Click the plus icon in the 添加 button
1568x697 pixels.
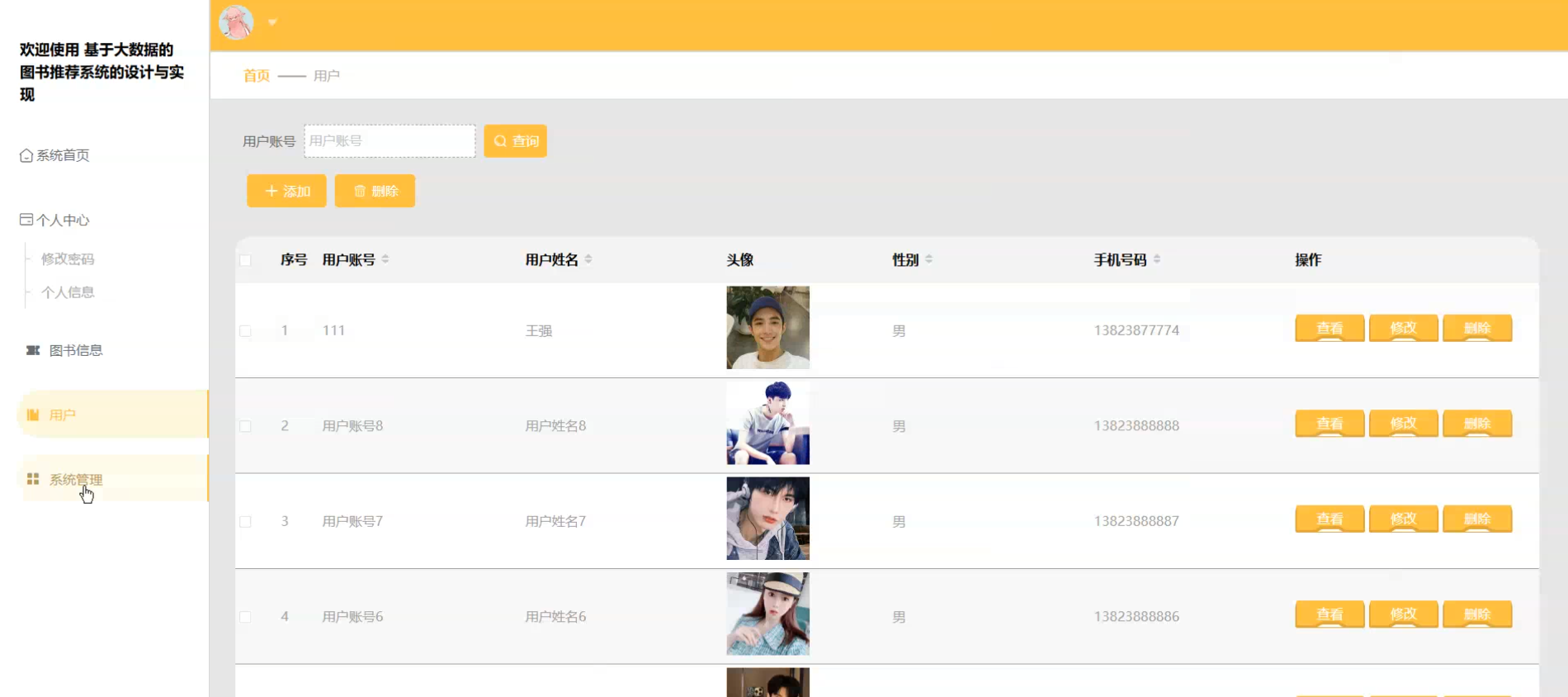(271, 191)
